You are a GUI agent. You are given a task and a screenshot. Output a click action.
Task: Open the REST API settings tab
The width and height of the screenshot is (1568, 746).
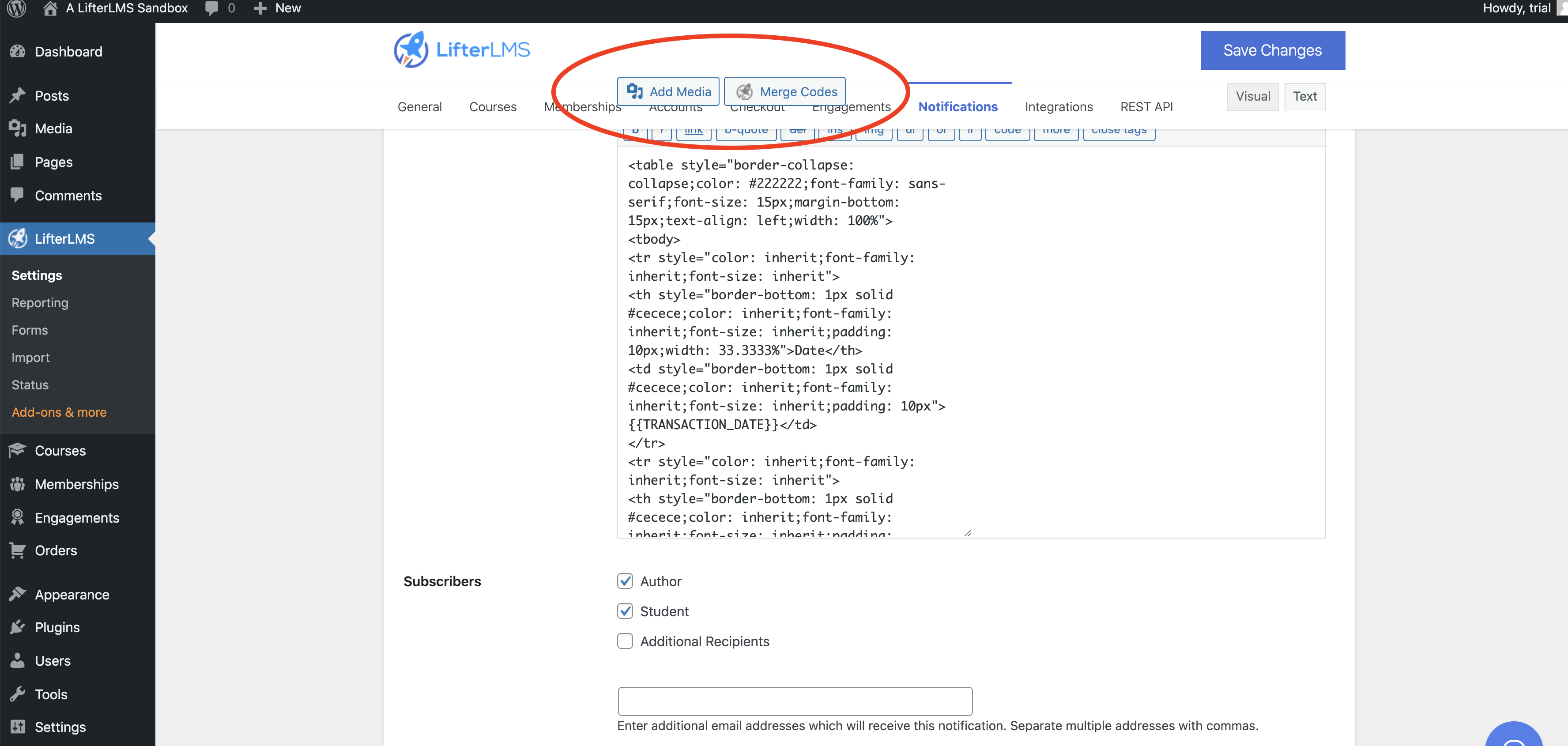click(1147, 106)
